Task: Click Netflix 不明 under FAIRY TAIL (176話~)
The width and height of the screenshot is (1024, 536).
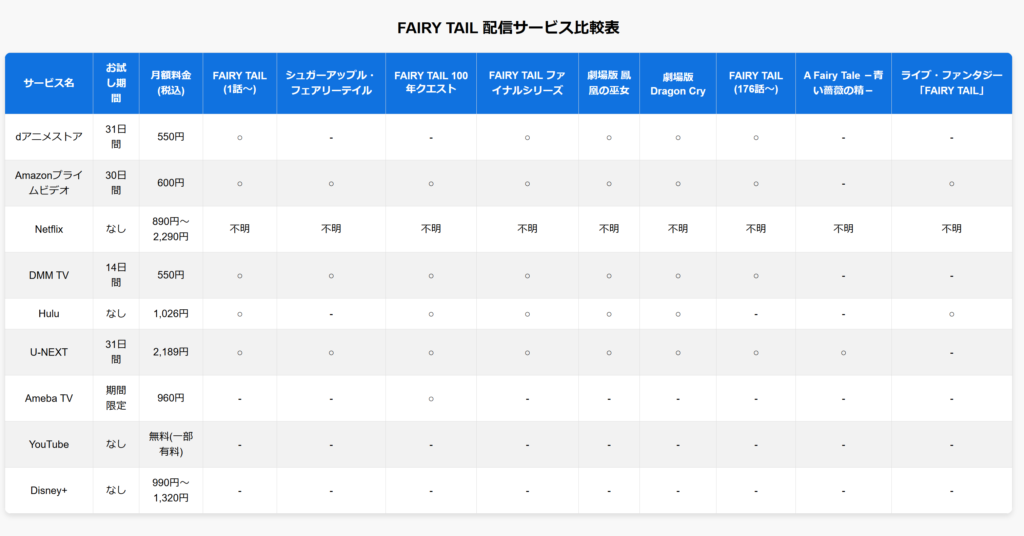Action: tap(756, 229)
